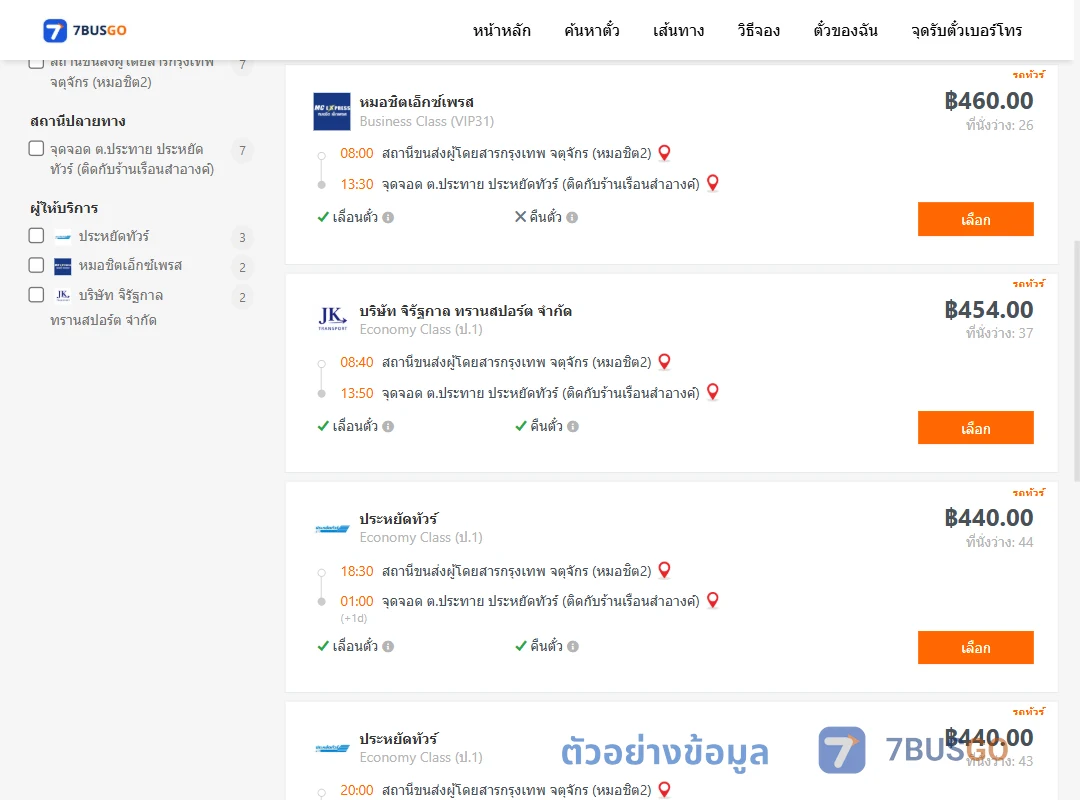The image size is (1080, 800).
Task: Click the 08:00 departure time
Action: coord(357,153)
